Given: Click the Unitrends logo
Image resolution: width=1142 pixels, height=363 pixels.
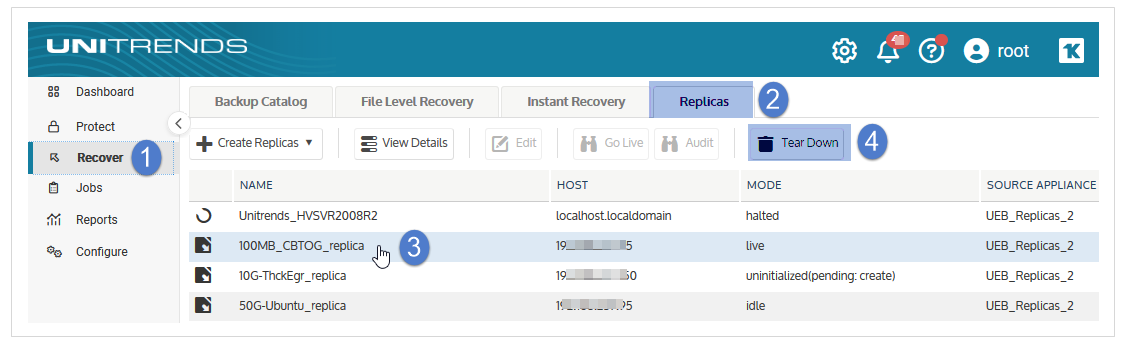Looking at the screenshot, I should pos(147,47).
